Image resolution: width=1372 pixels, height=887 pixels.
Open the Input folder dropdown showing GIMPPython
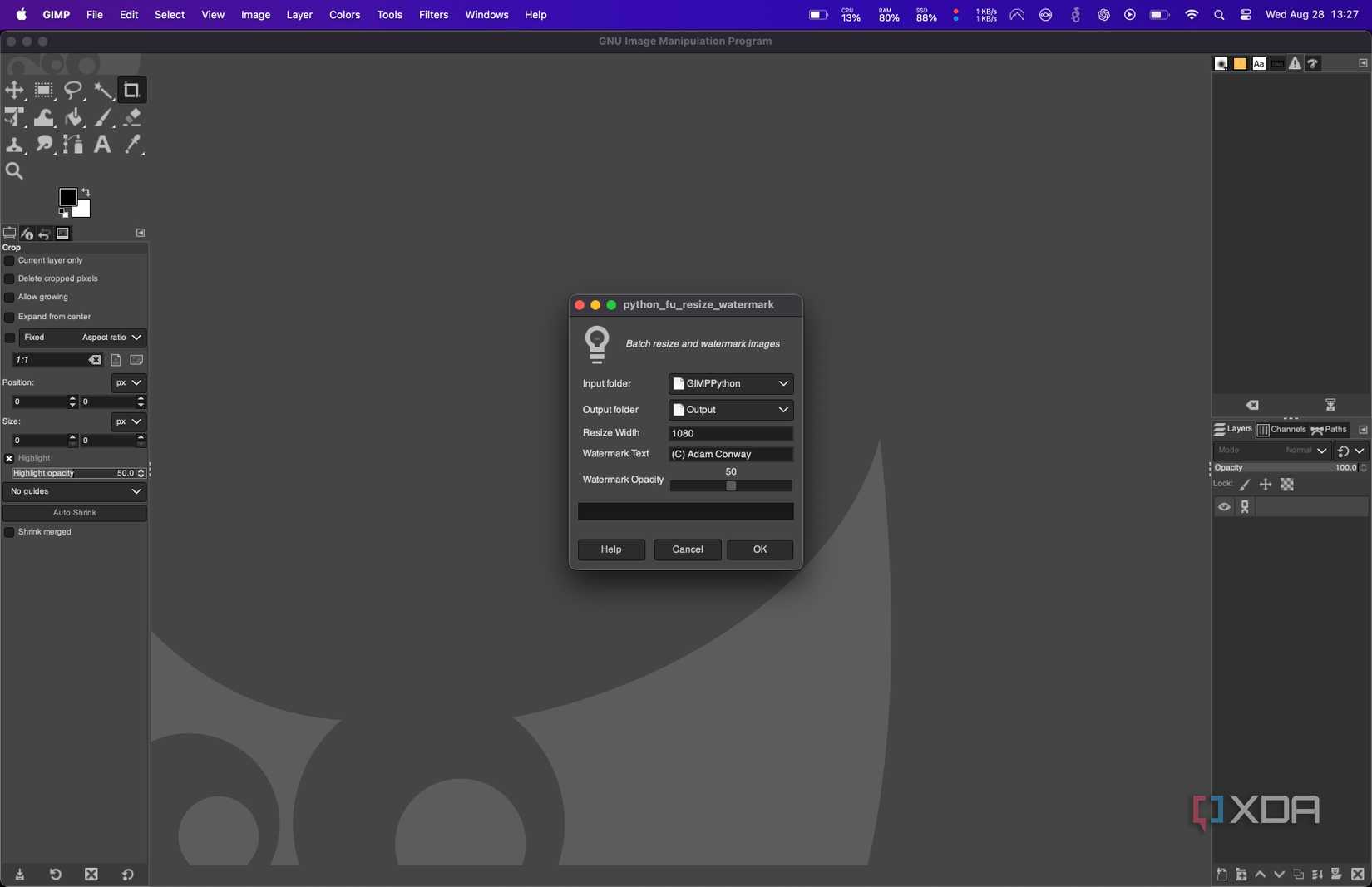coord(730,383)
